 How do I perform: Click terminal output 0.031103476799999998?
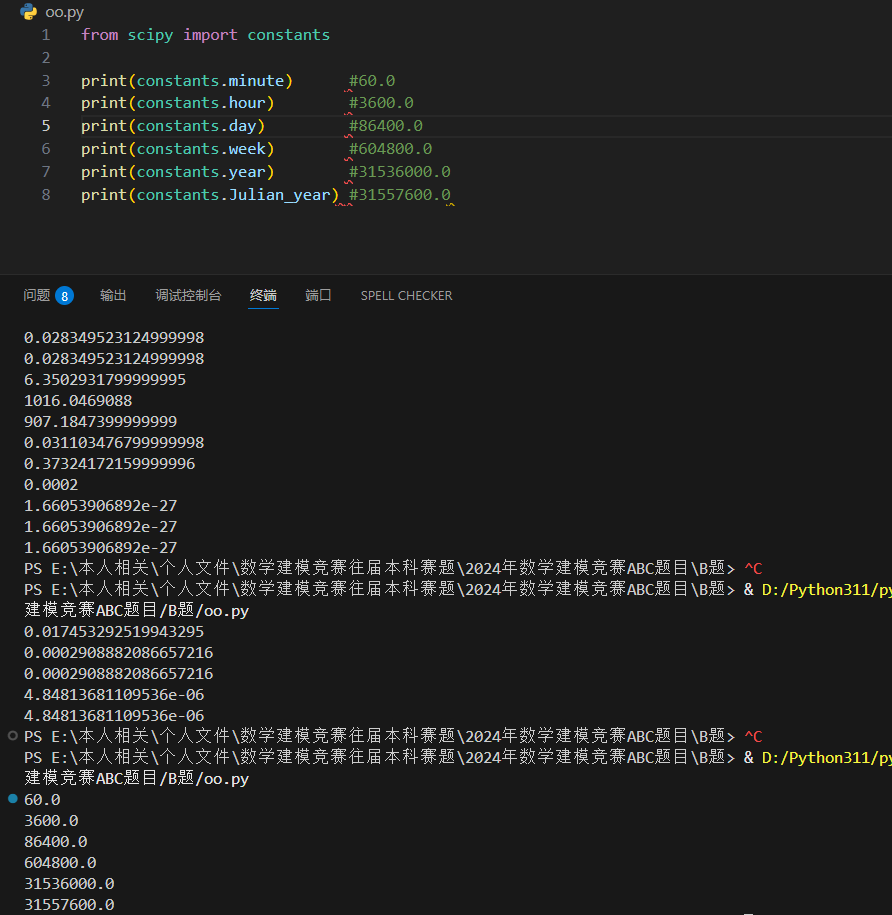pos(114,443)
